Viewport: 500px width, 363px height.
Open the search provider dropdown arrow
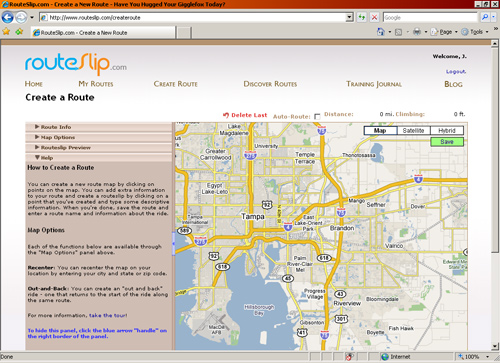[494, 17]
